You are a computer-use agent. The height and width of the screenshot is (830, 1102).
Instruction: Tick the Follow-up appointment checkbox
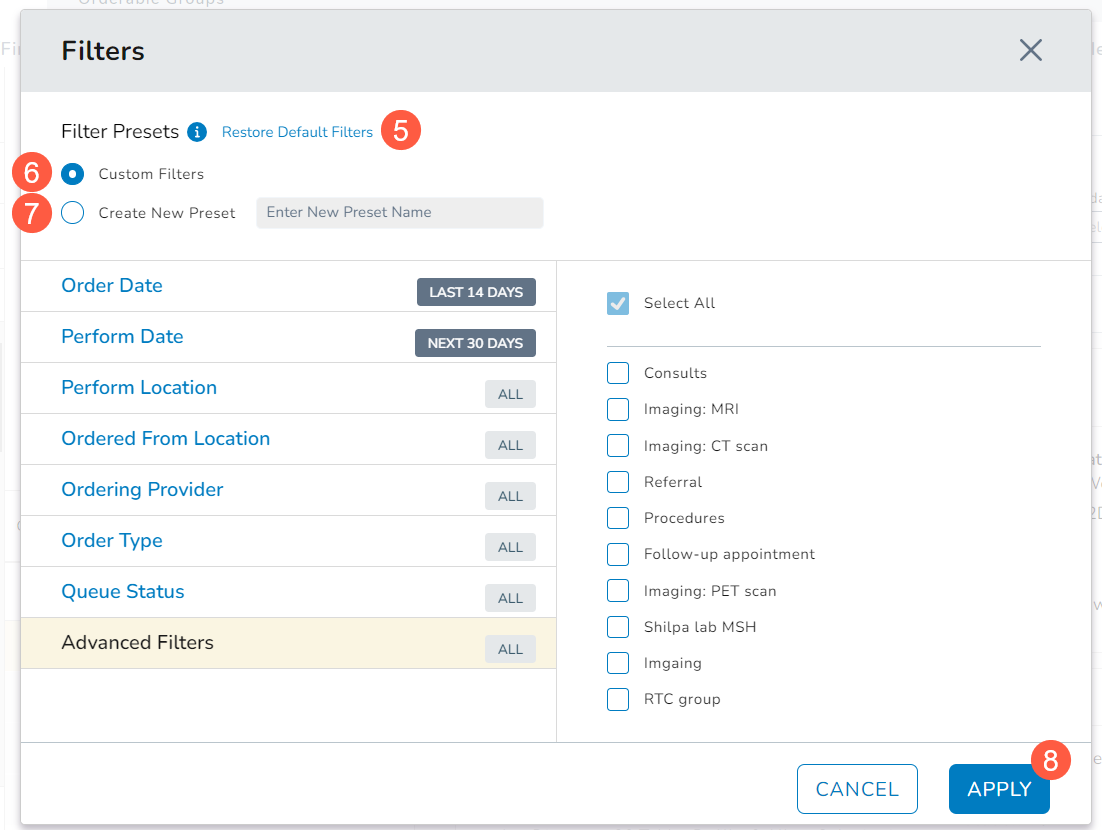618,554
